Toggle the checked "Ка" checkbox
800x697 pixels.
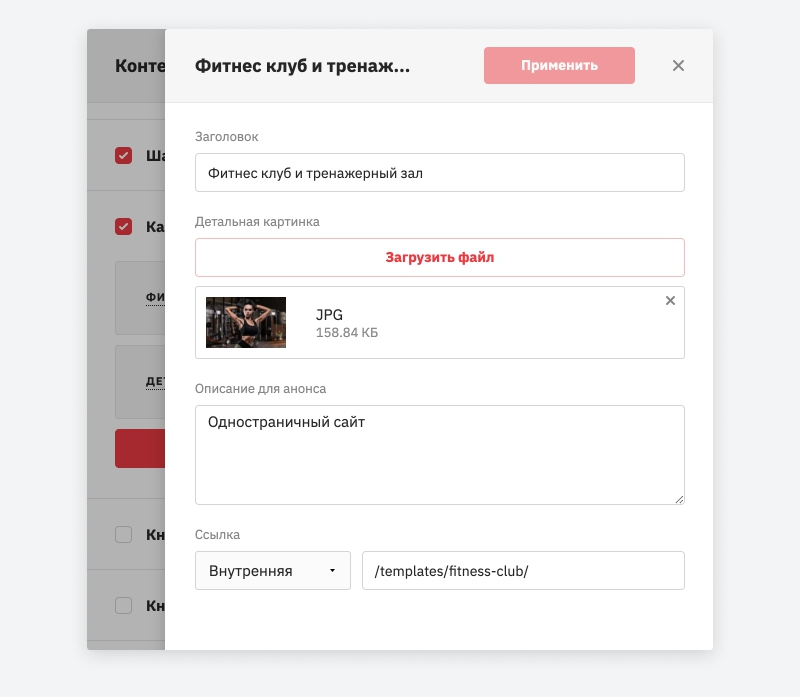click(x=124, y=227)
